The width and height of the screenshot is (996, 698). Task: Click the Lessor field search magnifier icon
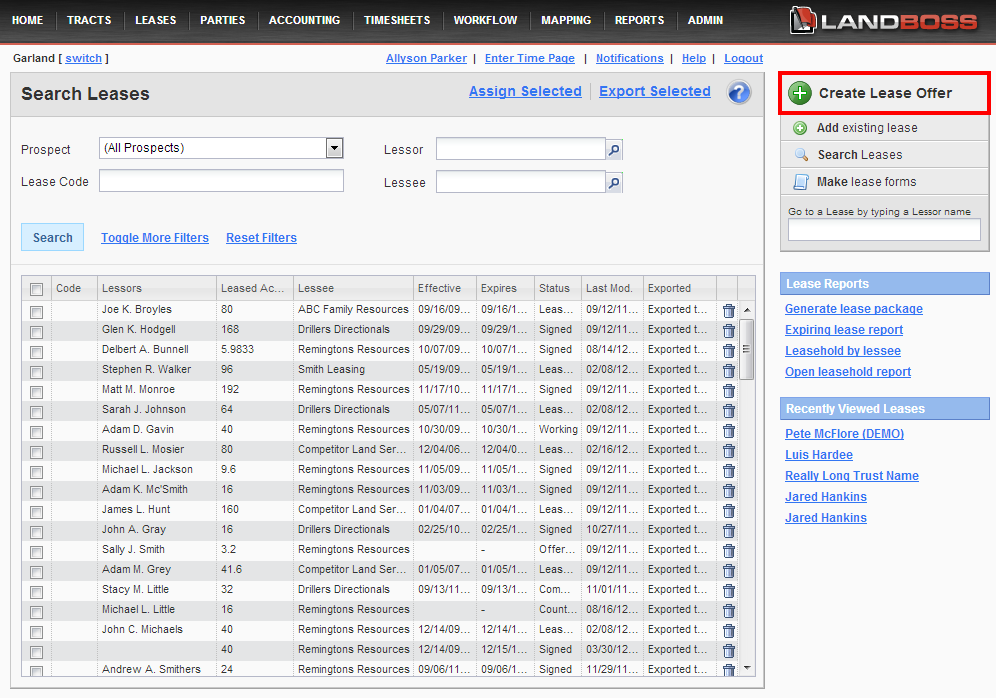coord(614,150)
